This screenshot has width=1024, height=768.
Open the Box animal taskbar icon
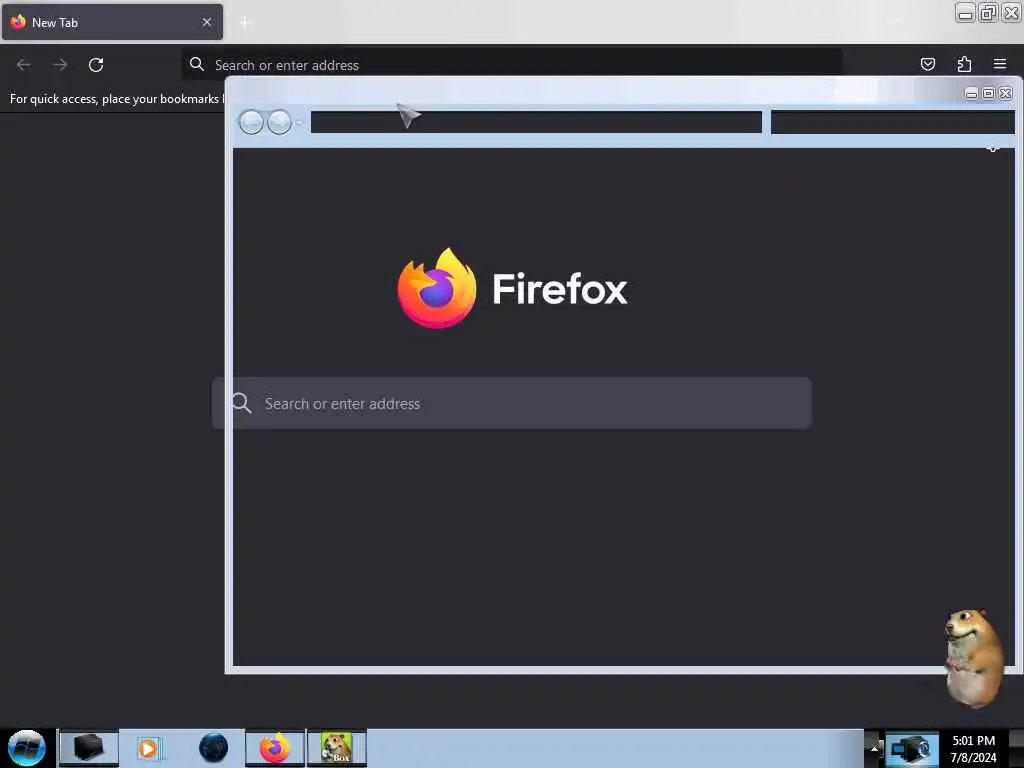tap(337, 748)
